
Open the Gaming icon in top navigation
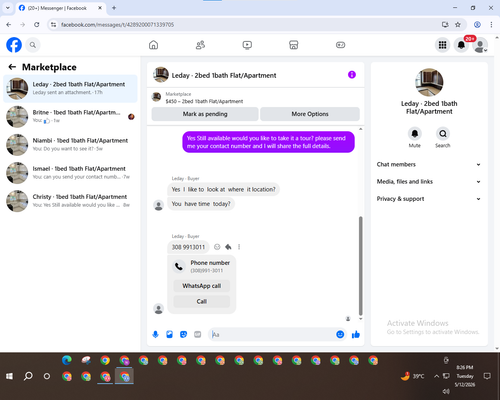point(340,45)
